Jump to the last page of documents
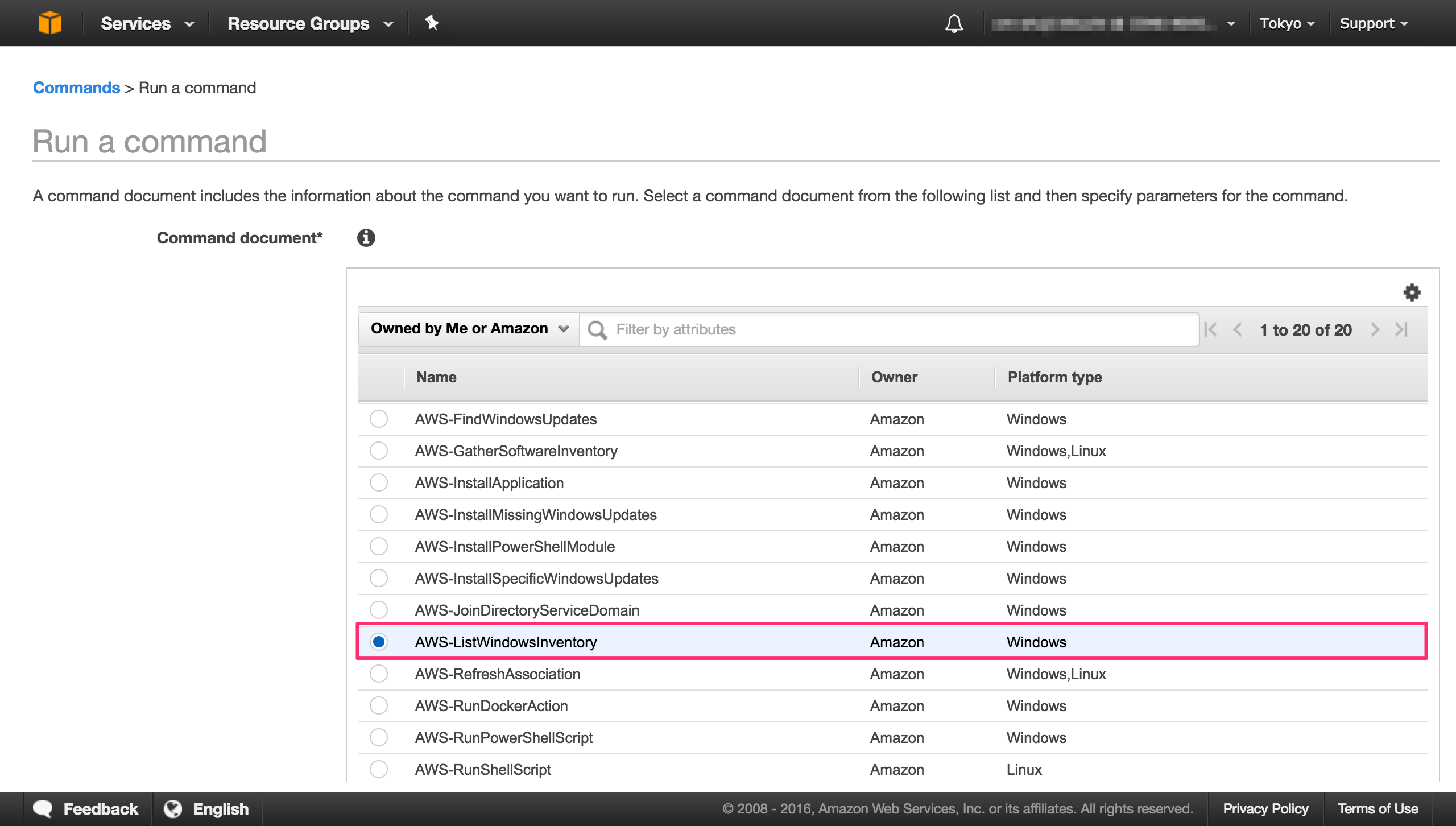This screenshot has height=826, width=1456. coord(1401,329)
